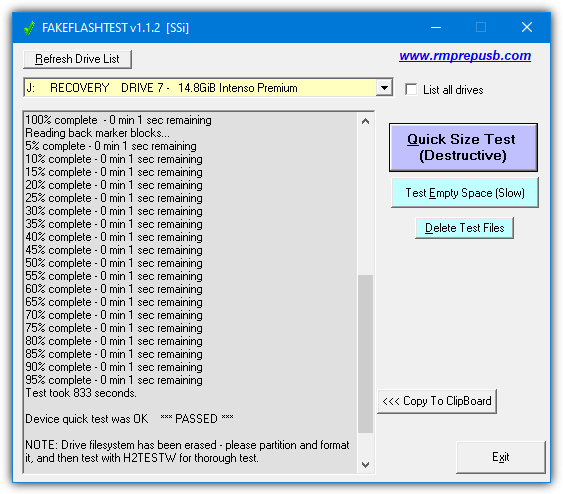Image resolution: width=563 pixels, height=494 pixels.
Task: Click the PASSED result line in log
Action: coord(129,419)
